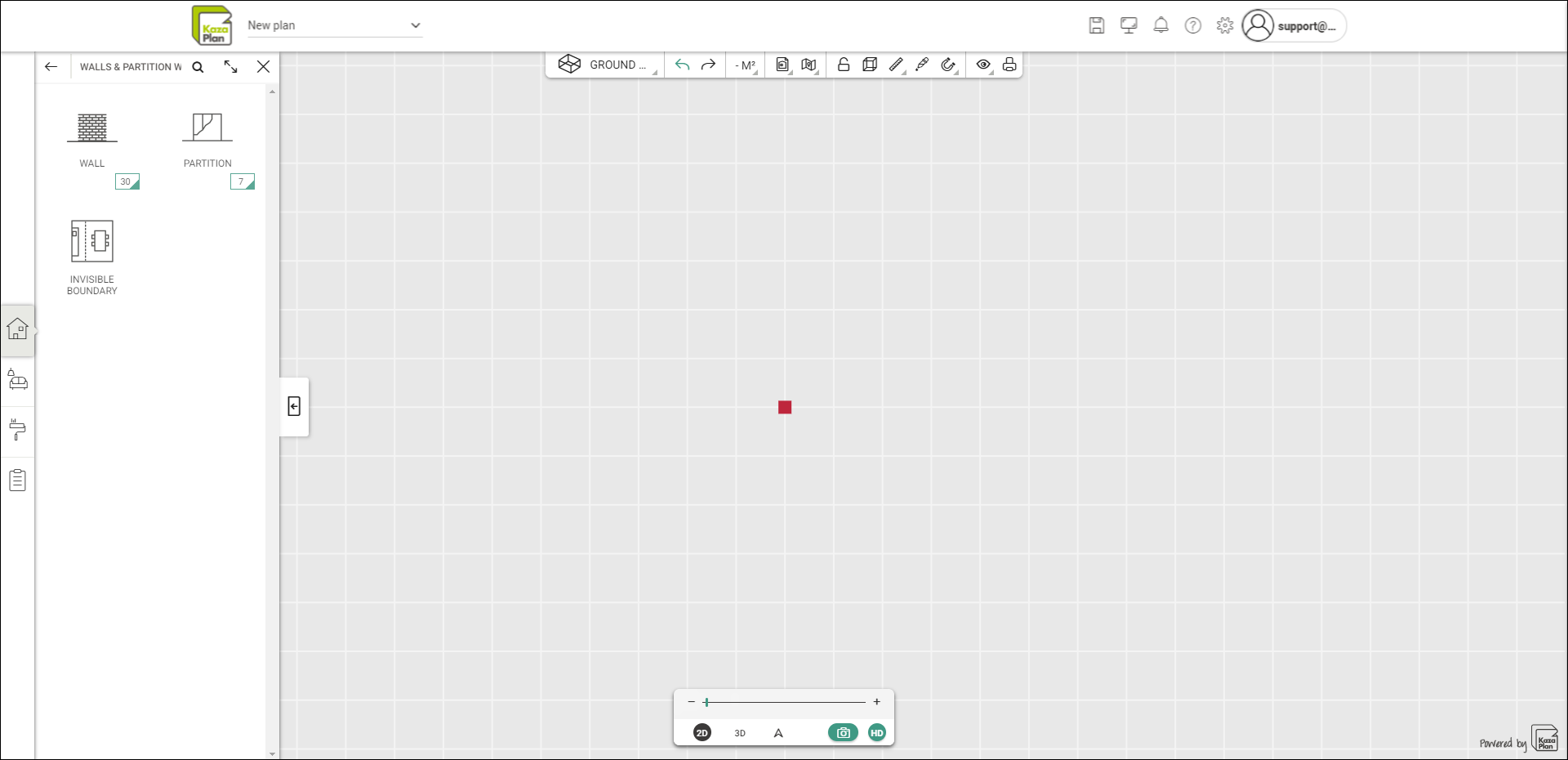Open the New plan name dropdown
The width and height of the screenshot is (1568, 760).
[x=335, y=25]
